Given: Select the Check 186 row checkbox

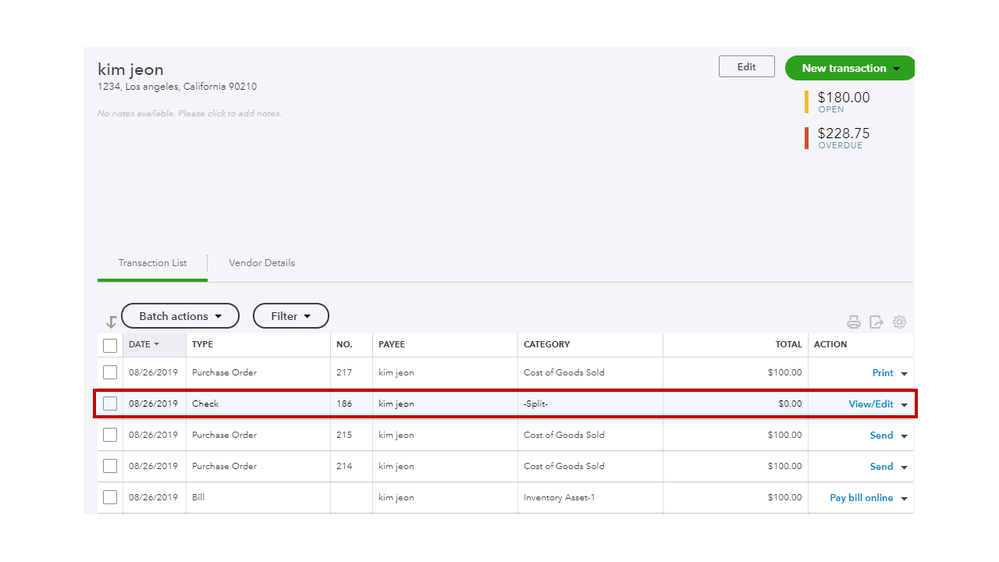Looking at the screenshot, I should (x=110, y=404).
